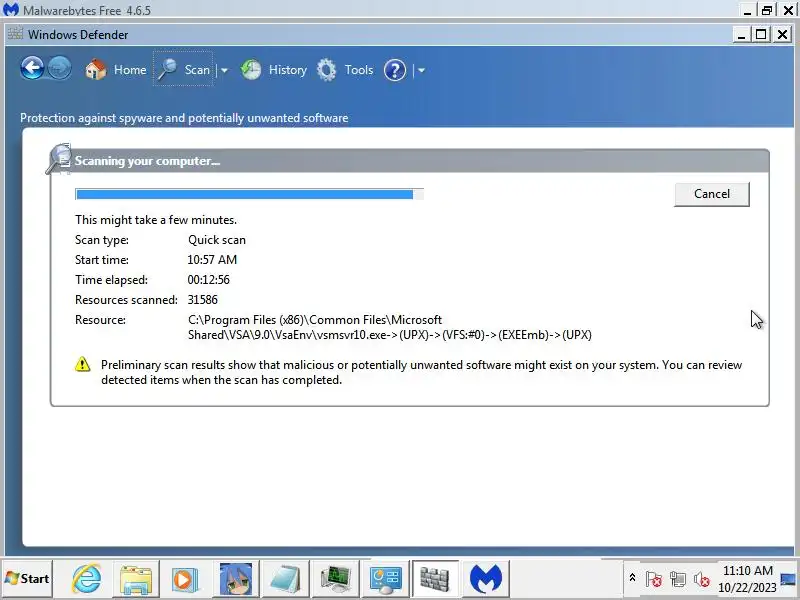Screen dimensions: 800x600
Task: Minimize the Malwarebytes window
Action: [x=747, y=10]
